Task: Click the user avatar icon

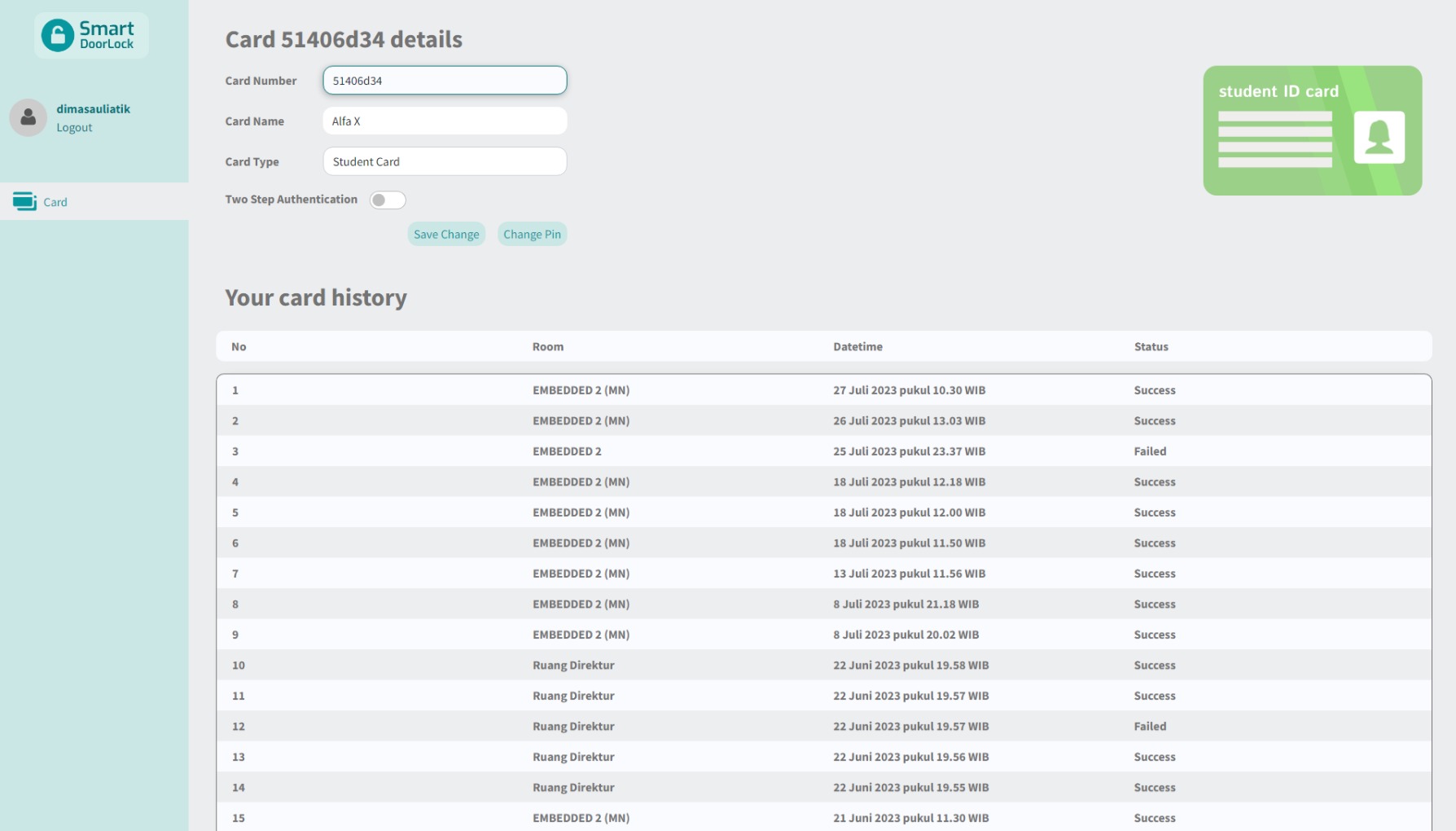Action: (x=29, y=117)
